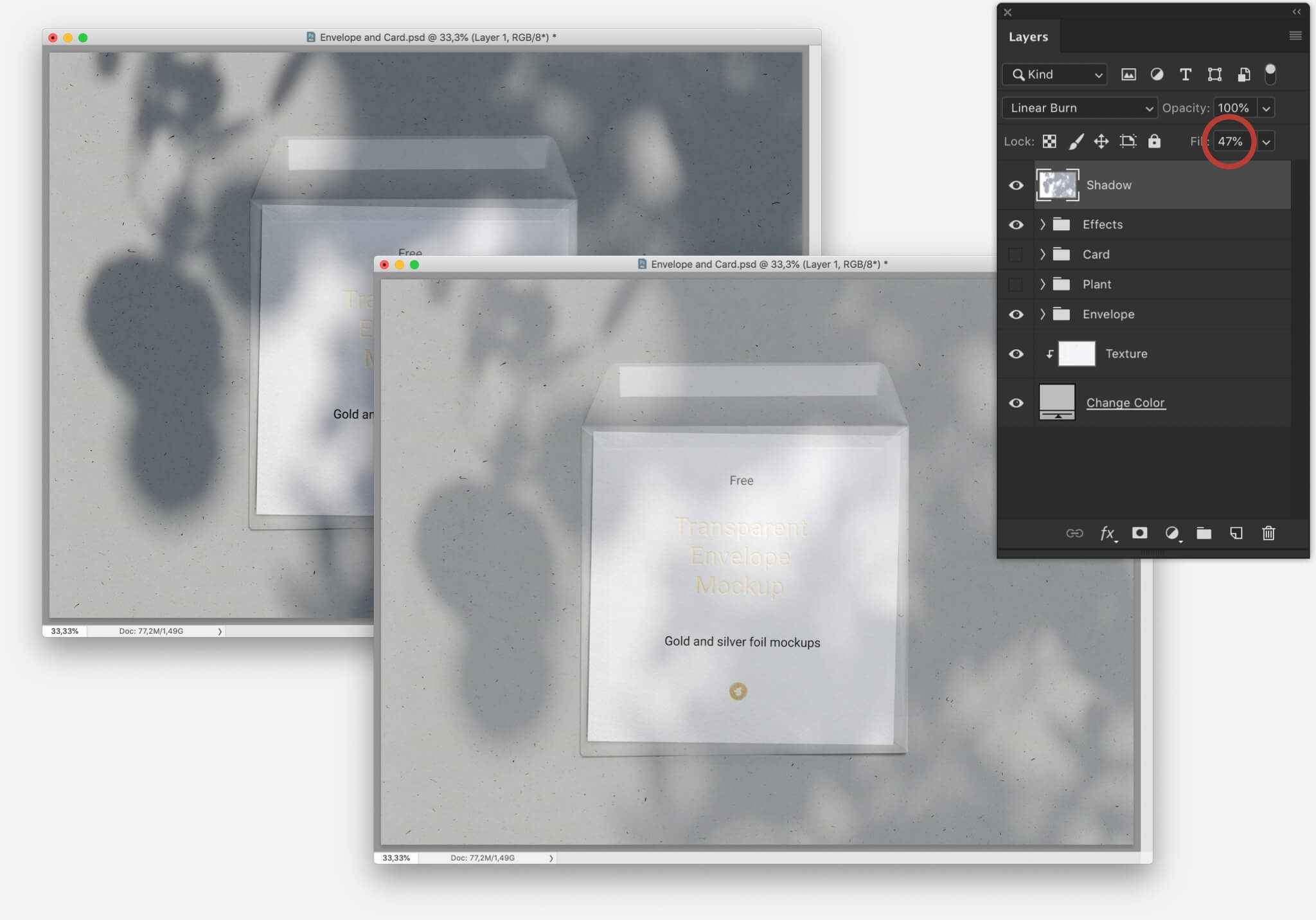Create a new group folder icon
The height and width of the screenshot is (920, 1316).
[x=1204, y=533]
